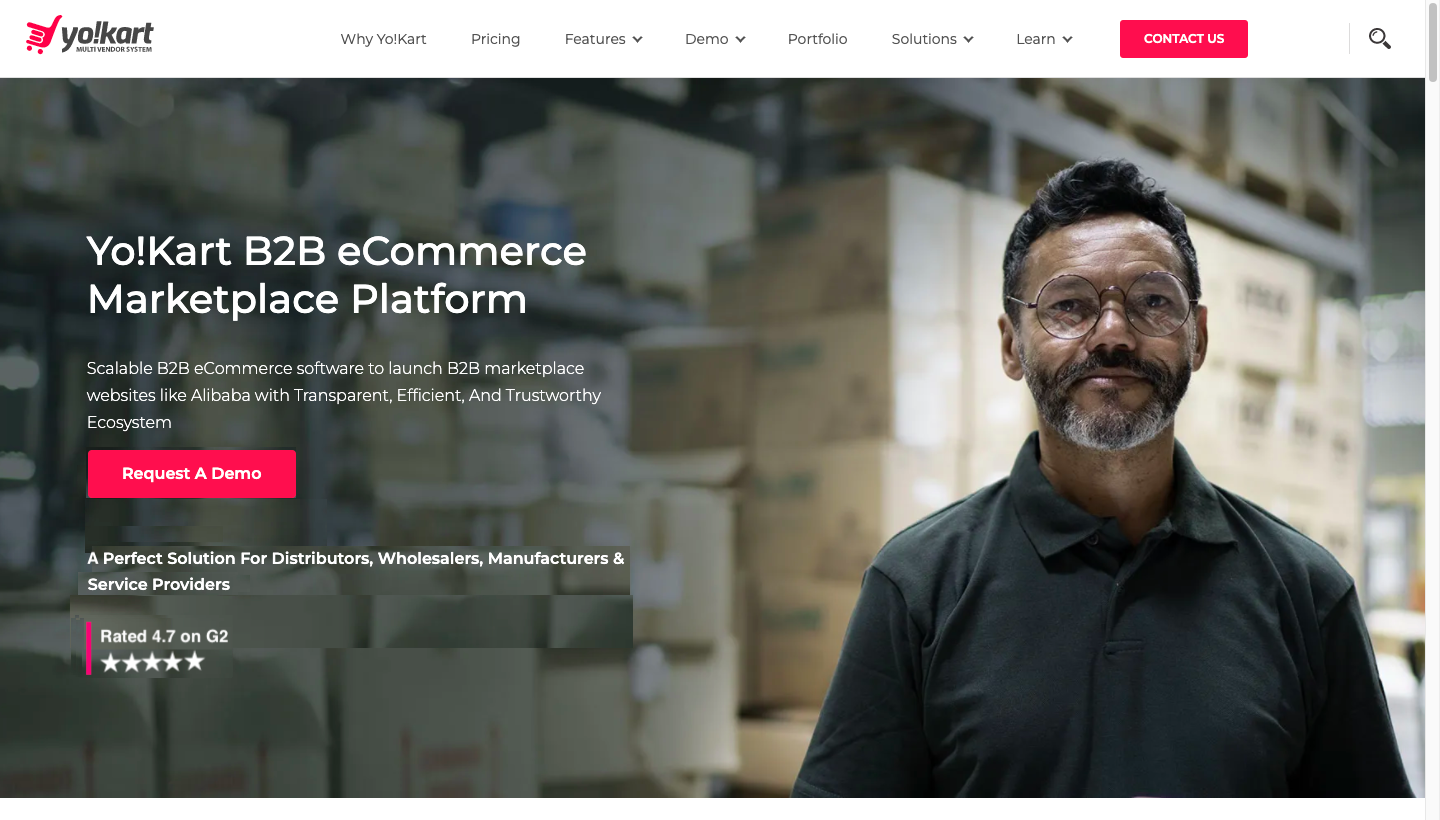
Task: Click the Yo!Kart B2B eCommerce headline
Action: click(x=337, y=275)
